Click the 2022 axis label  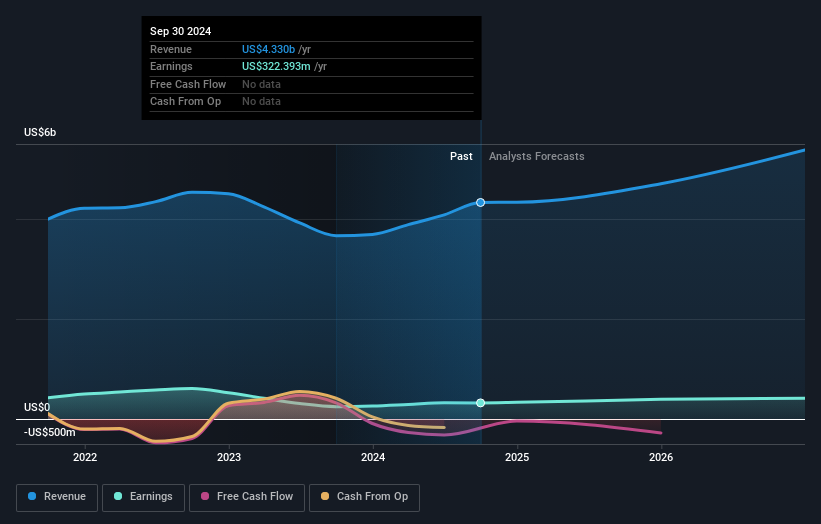point(85,457)
